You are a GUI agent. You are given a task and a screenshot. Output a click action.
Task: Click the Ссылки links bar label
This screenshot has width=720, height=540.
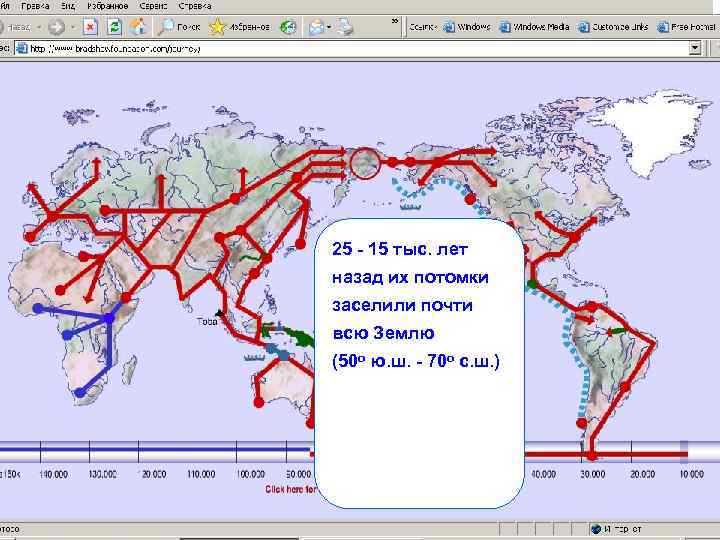(422, 27)
